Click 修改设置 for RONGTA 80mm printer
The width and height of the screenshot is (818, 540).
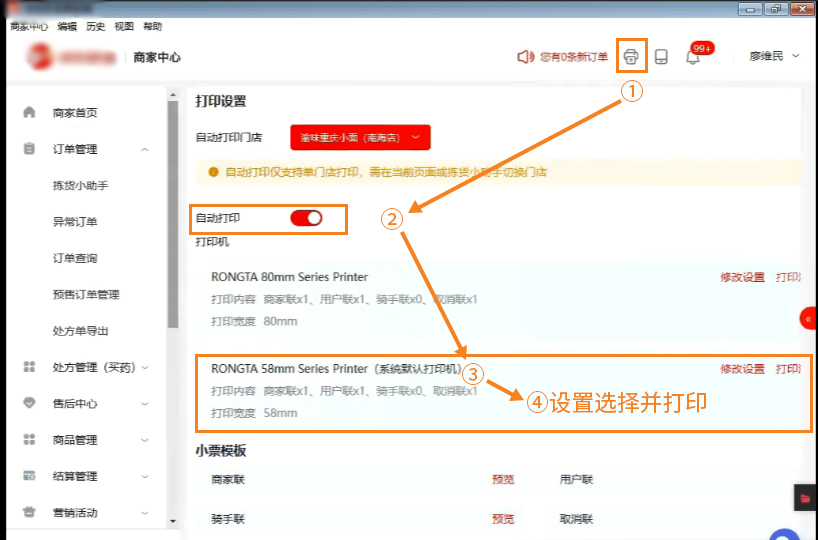tap(742, 277)
